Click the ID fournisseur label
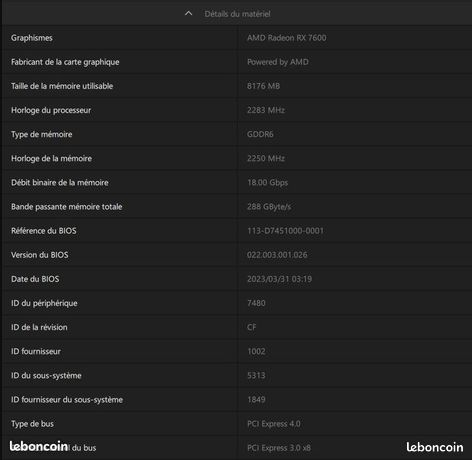 [x=36, y=351]
